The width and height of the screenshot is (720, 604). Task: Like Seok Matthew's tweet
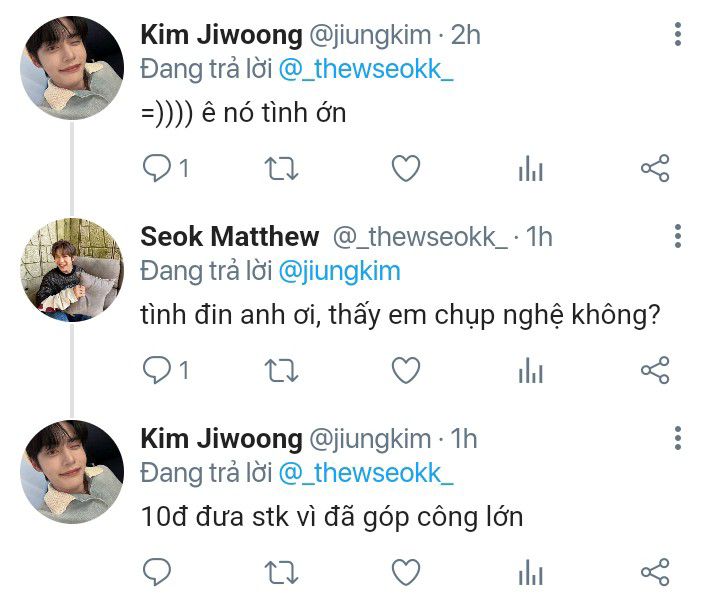tap(406, 370)
